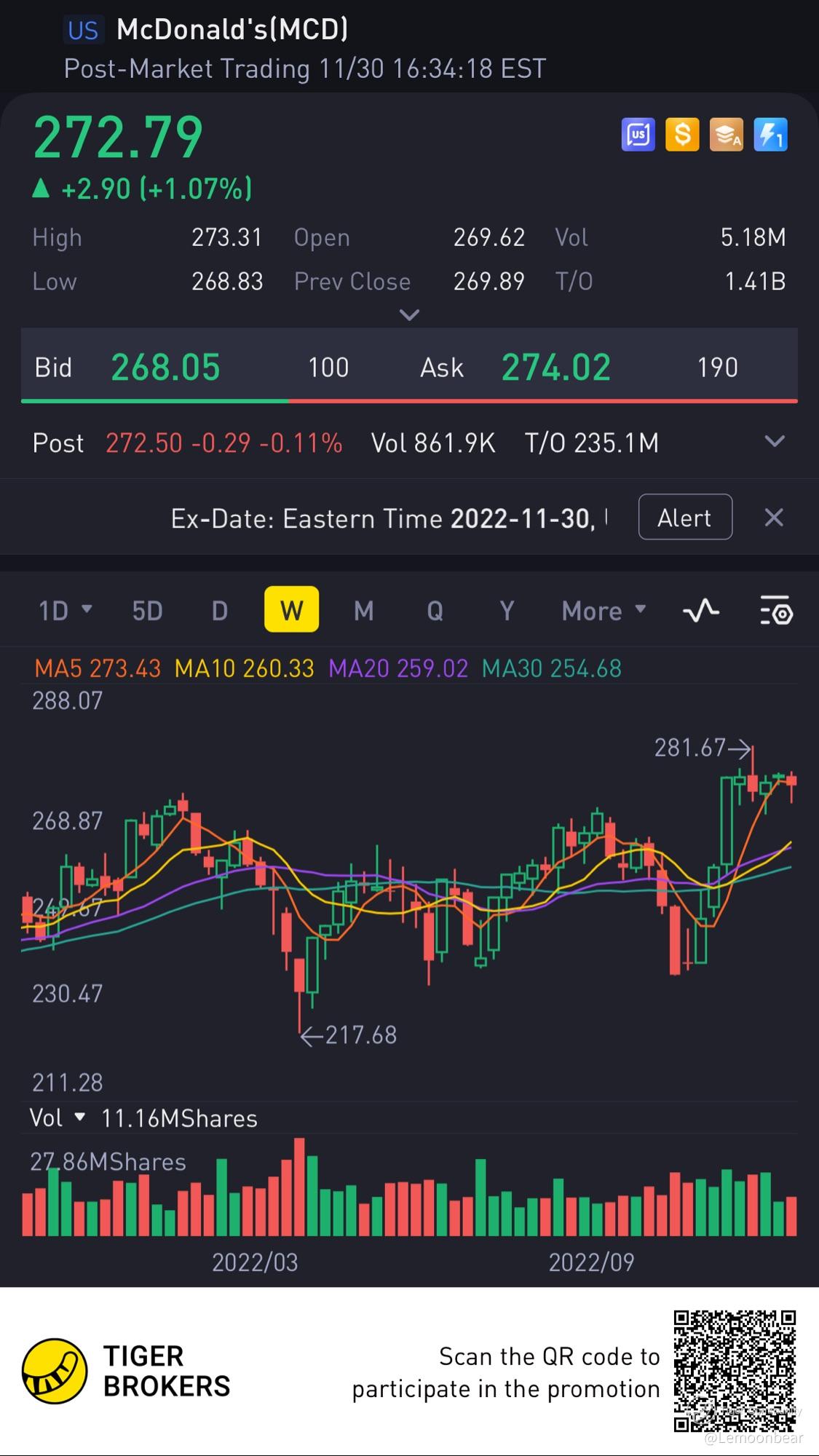Select the M monthly chart tab
Image resolution: width=819 pixels, height=1456 pixels.
363,610
